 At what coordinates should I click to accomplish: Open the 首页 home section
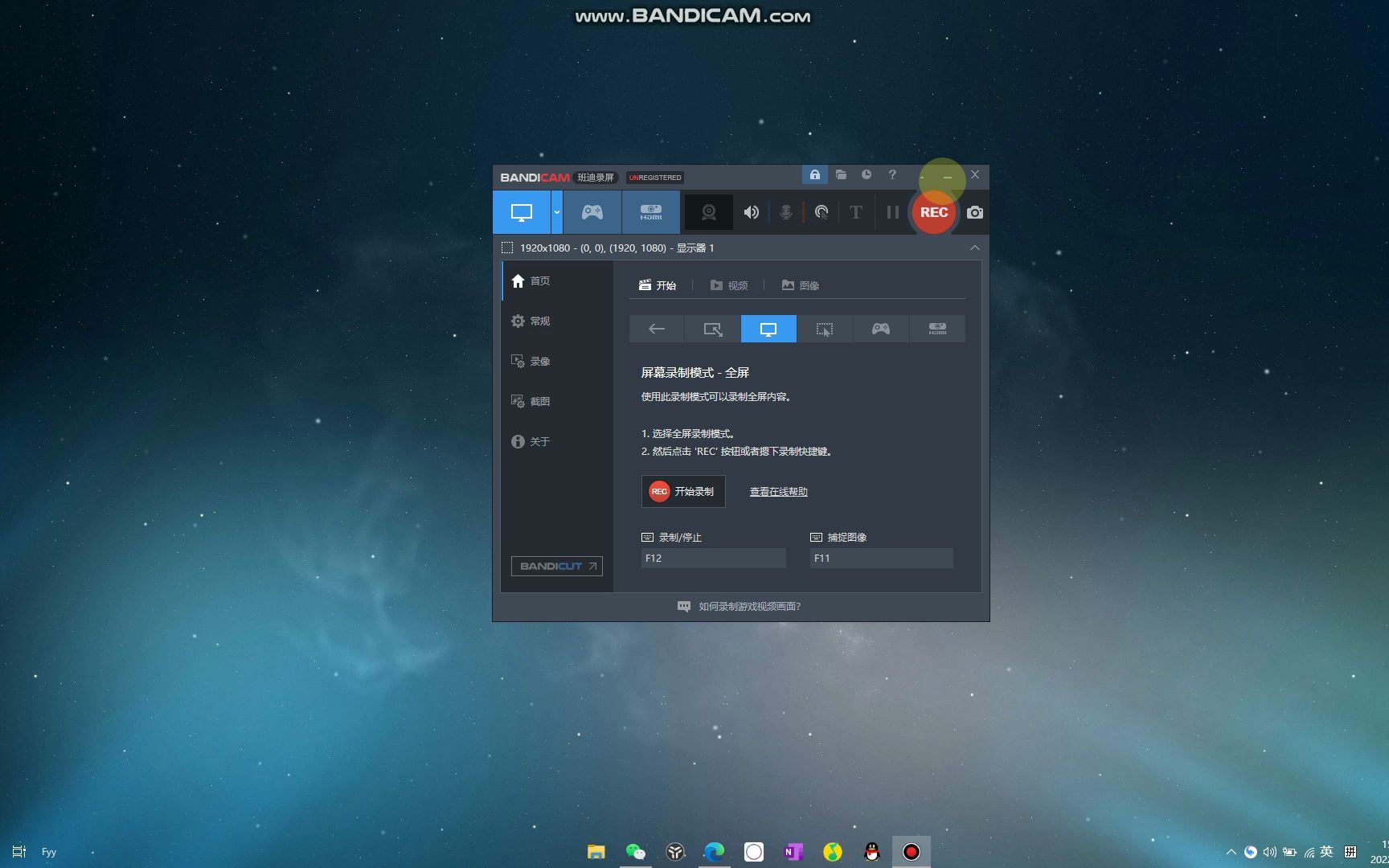click(x=557, y=280)
